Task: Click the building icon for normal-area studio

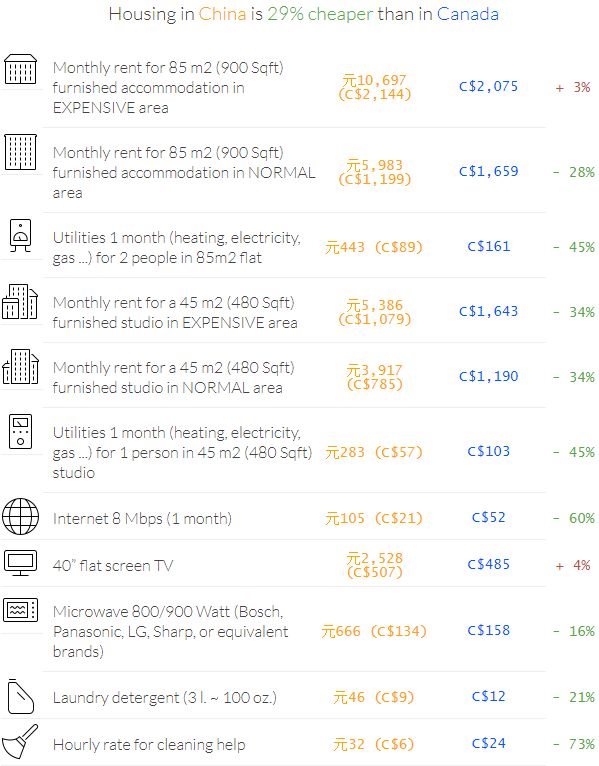Action: click(x=21, y=366)
